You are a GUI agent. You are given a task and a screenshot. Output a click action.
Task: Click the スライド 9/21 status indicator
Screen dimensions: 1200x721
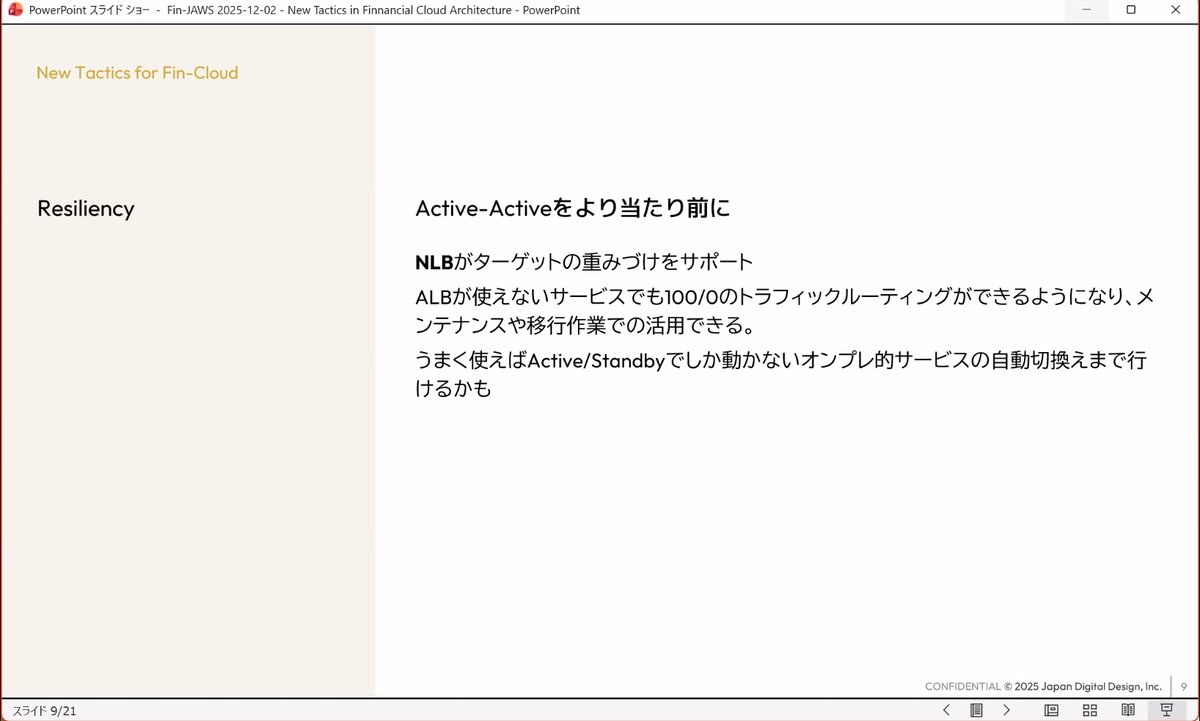pyautogui.click(x=44, y=711)
